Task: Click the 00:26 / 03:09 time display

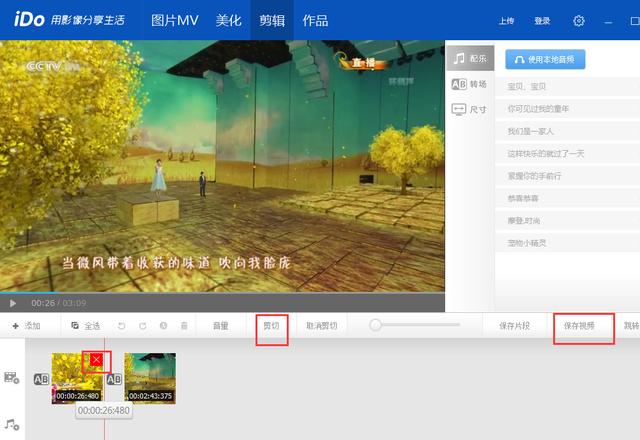Action: (58, 303)
